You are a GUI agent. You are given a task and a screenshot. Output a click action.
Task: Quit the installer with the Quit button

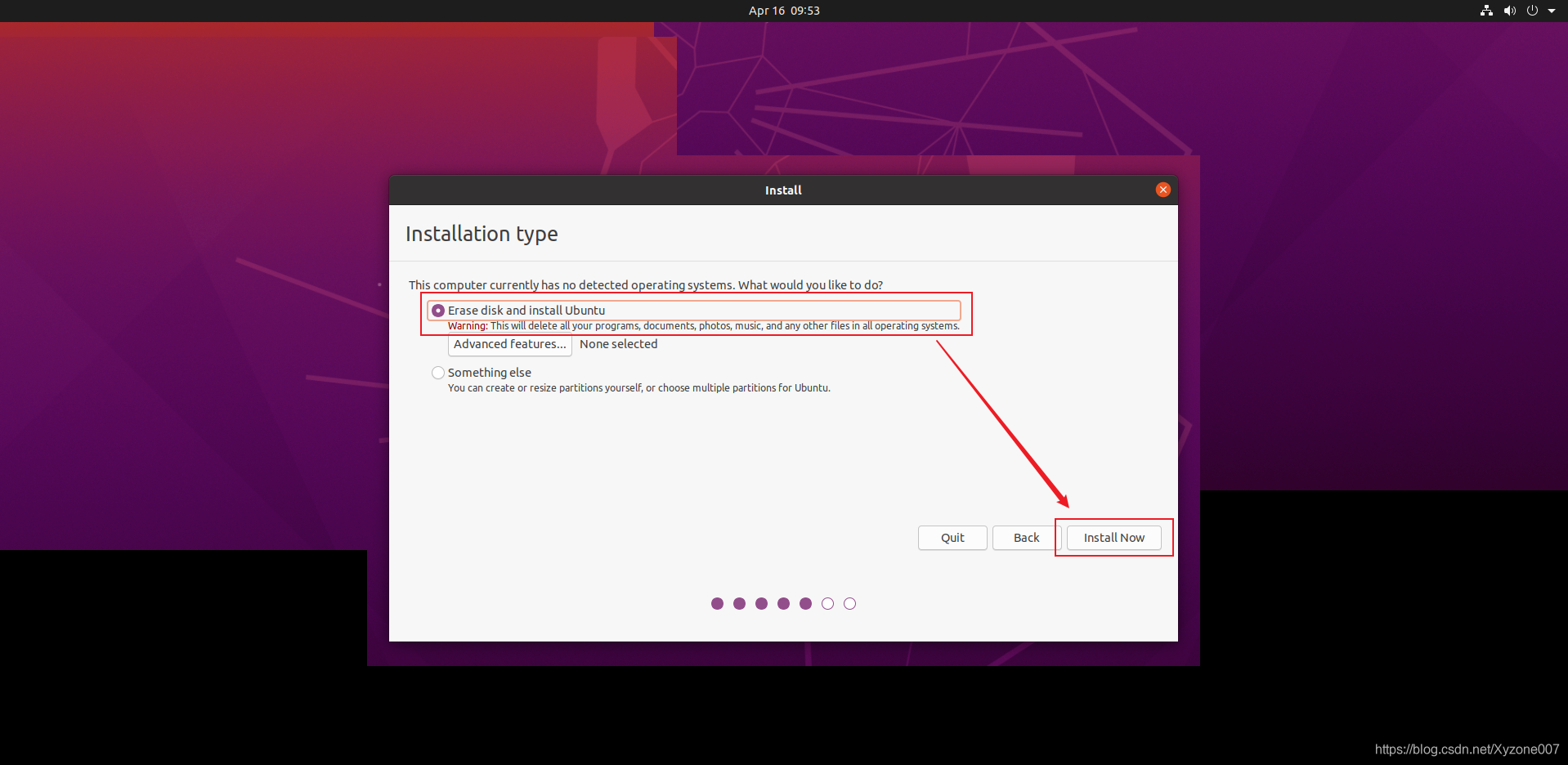coord(952,538)
